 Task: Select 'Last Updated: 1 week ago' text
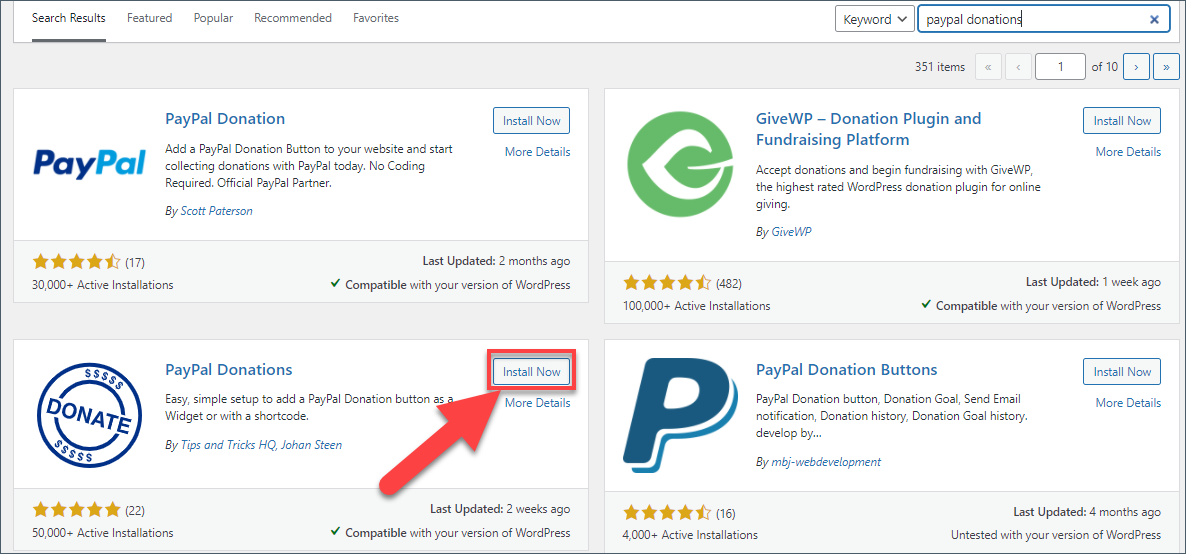[x=1093, y=282]
